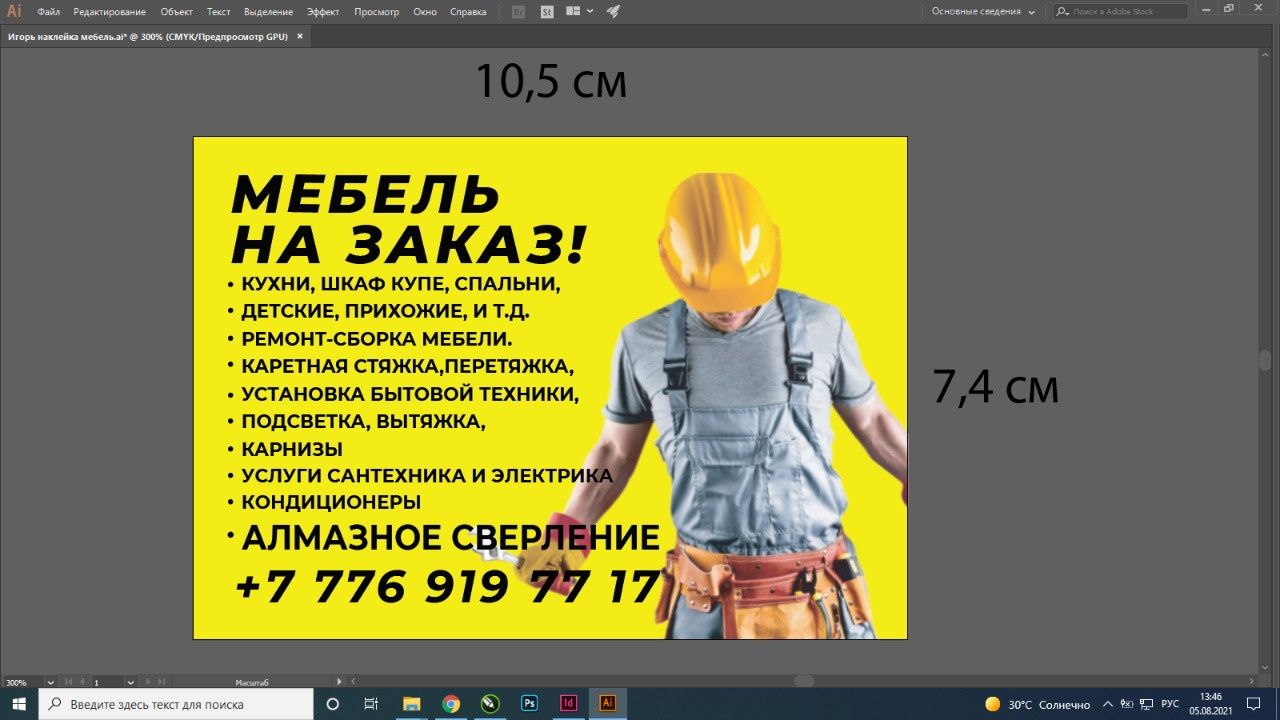Open the Файл menu
1280x720 pixels.
pyautogui.click(x=48, y=12)
